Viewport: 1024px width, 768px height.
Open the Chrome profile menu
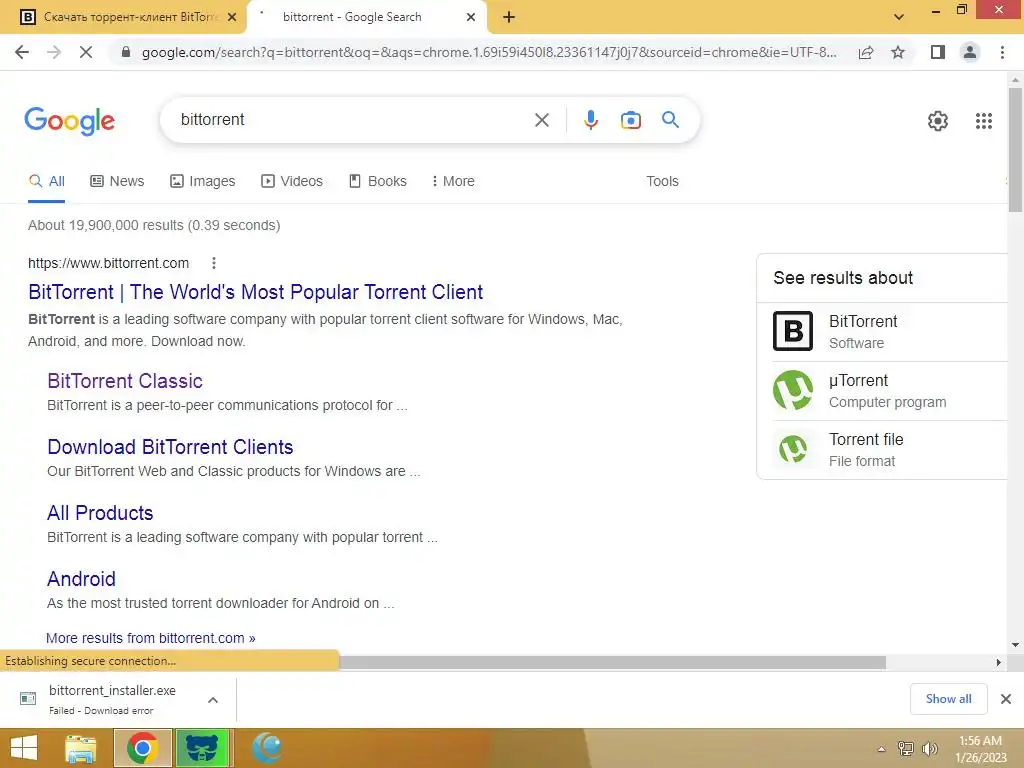(x=970, y=52)
